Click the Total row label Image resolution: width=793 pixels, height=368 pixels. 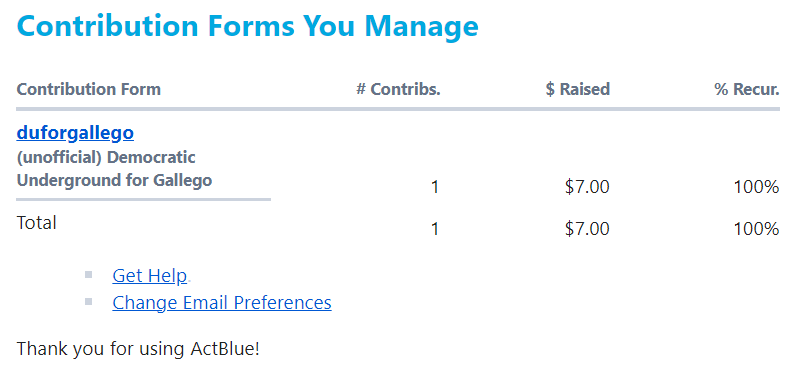pyautogui.click(x=36, y=222)
